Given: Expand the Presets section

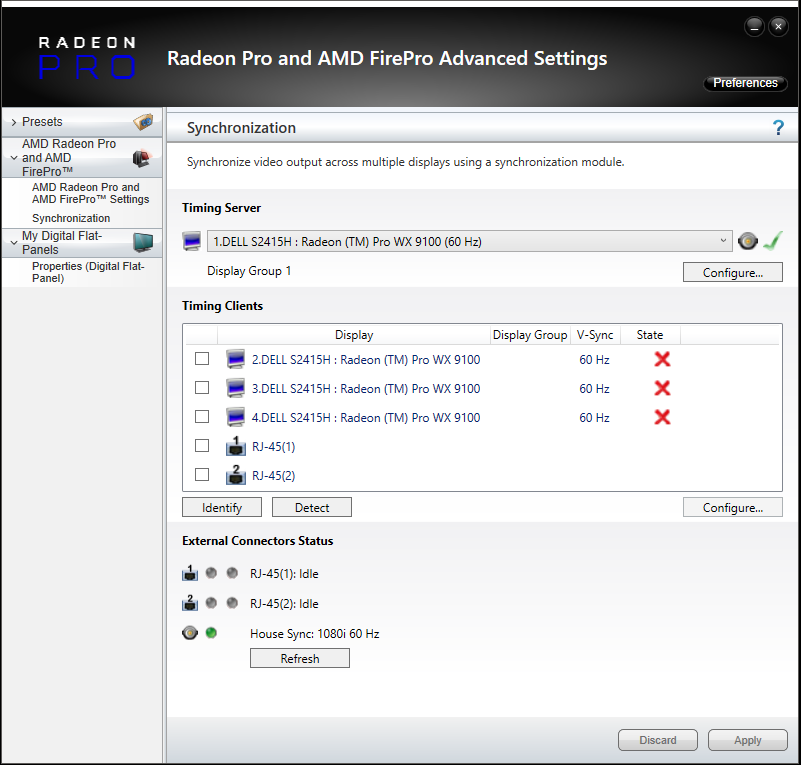Looking at the screenshot, I should [x=13, y=122].
